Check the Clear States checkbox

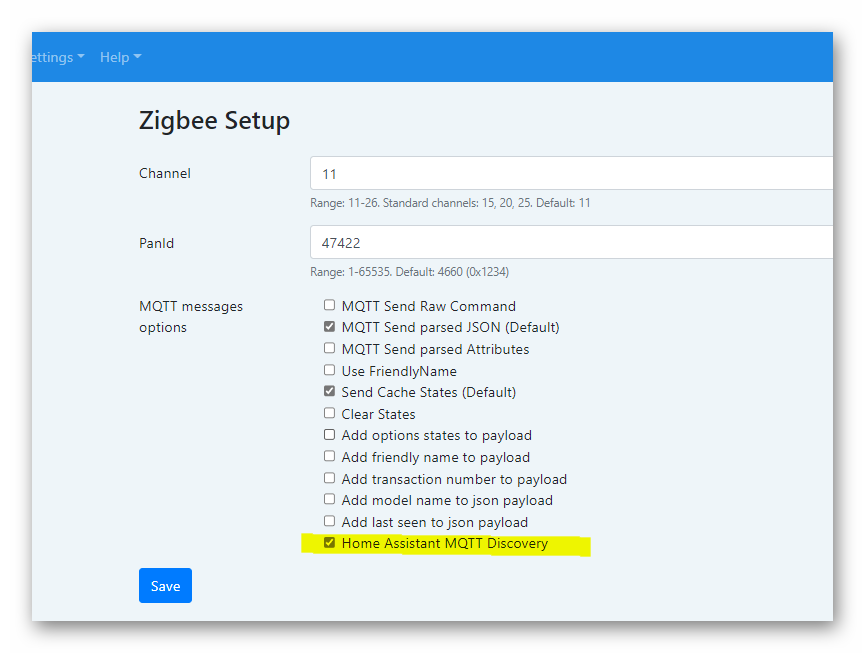(329, 414)
